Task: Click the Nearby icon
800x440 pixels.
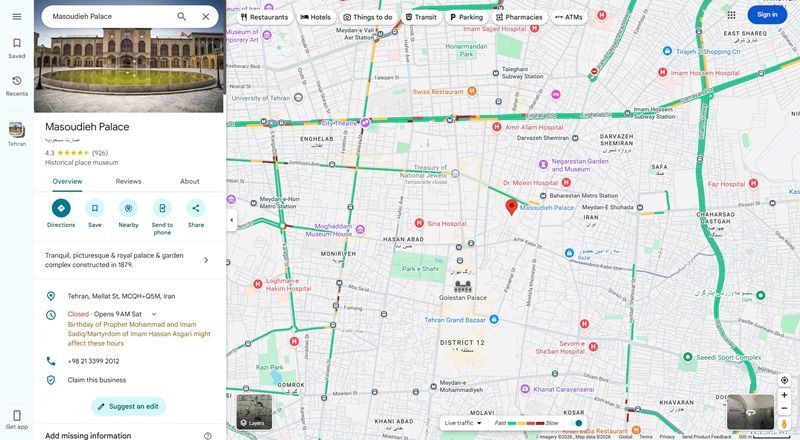Action: pos(129,208)
